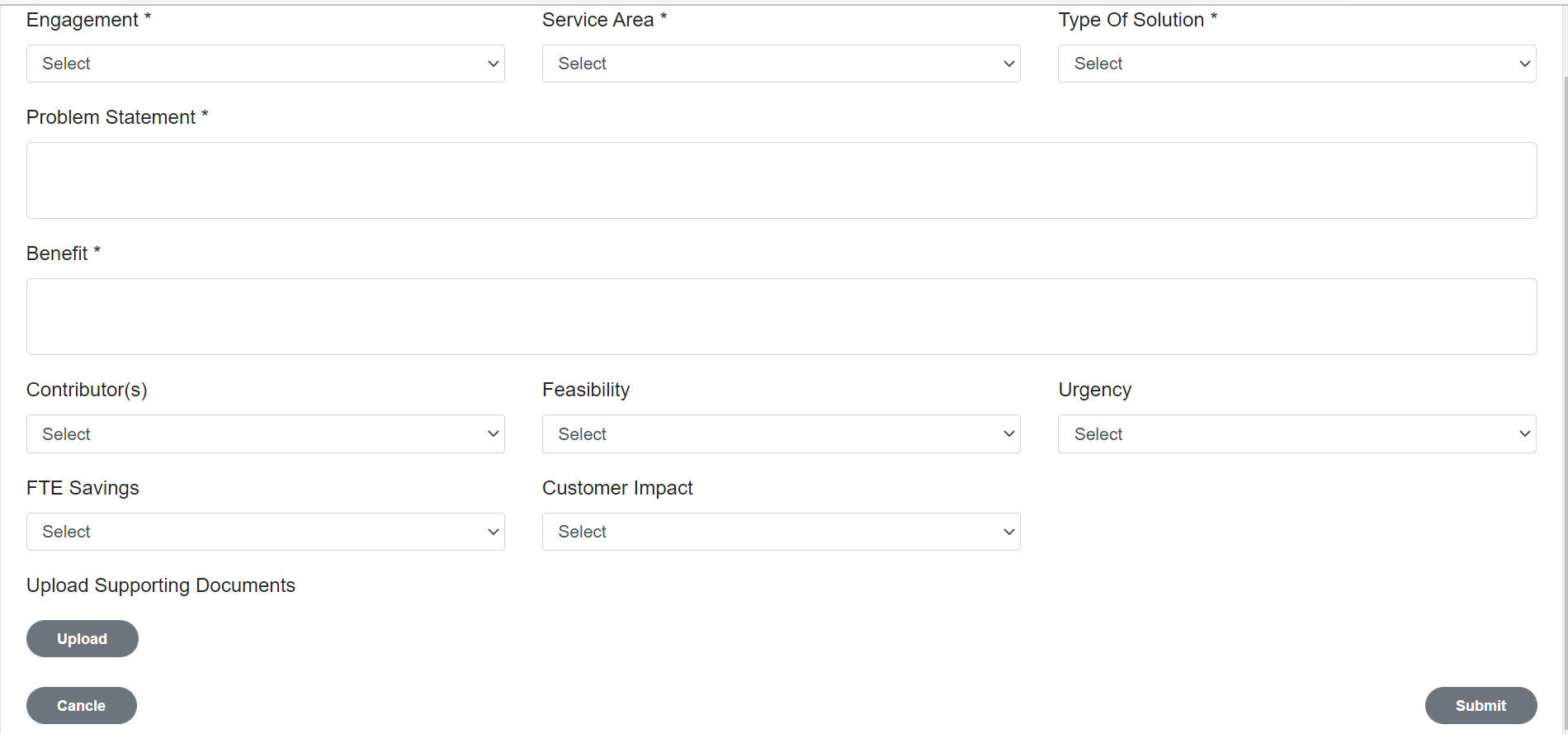Screen dimensions: 1568x734
Task: Open the Urgency dropdown
Action: click(1296, 433)
